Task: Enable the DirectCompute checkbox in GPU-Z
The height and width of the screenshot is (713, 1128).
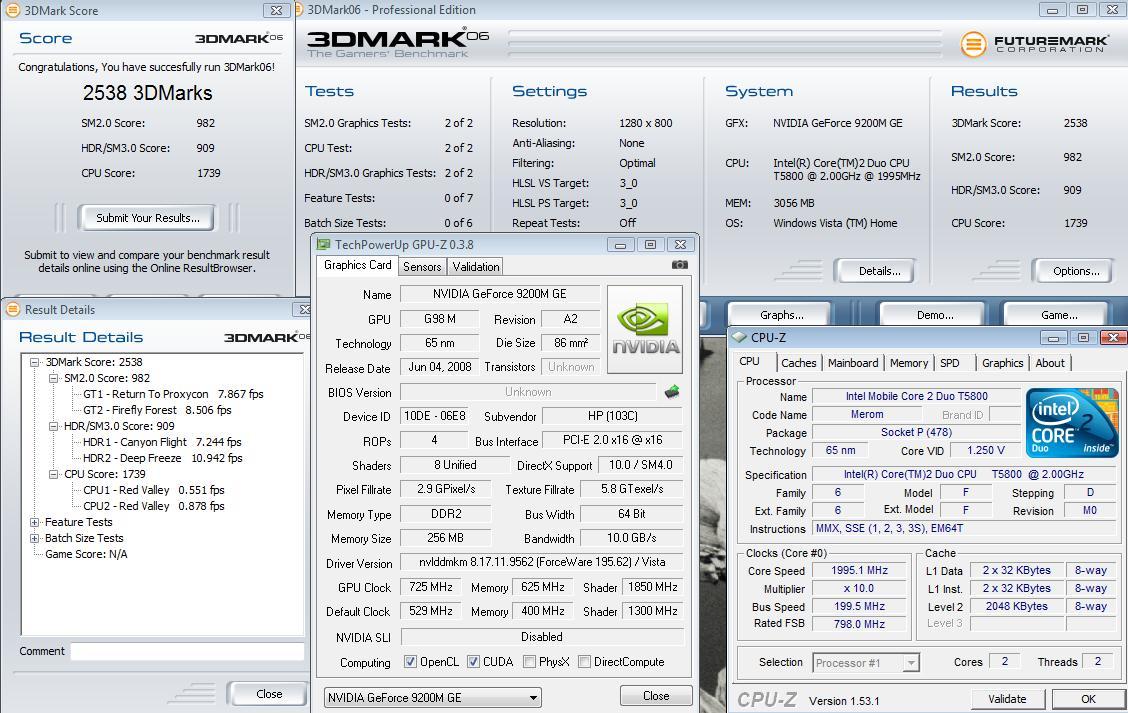Action: click(584, 662)
